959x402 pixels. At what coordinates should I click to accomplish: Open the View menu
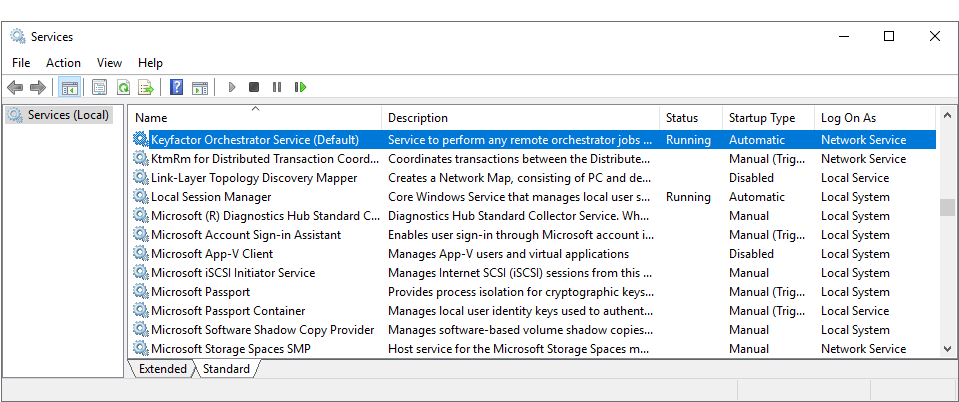[x=109, y=63]
